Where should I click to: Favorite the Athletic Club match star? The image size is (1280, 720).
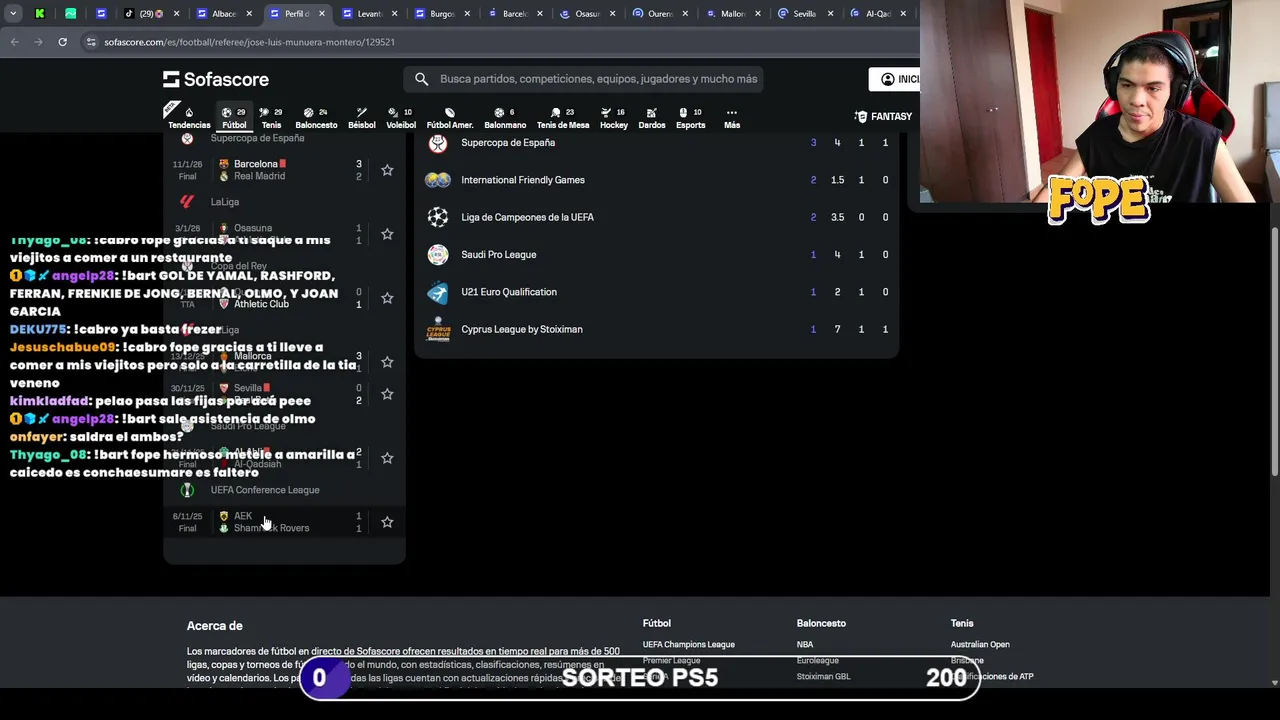(387, 298)
